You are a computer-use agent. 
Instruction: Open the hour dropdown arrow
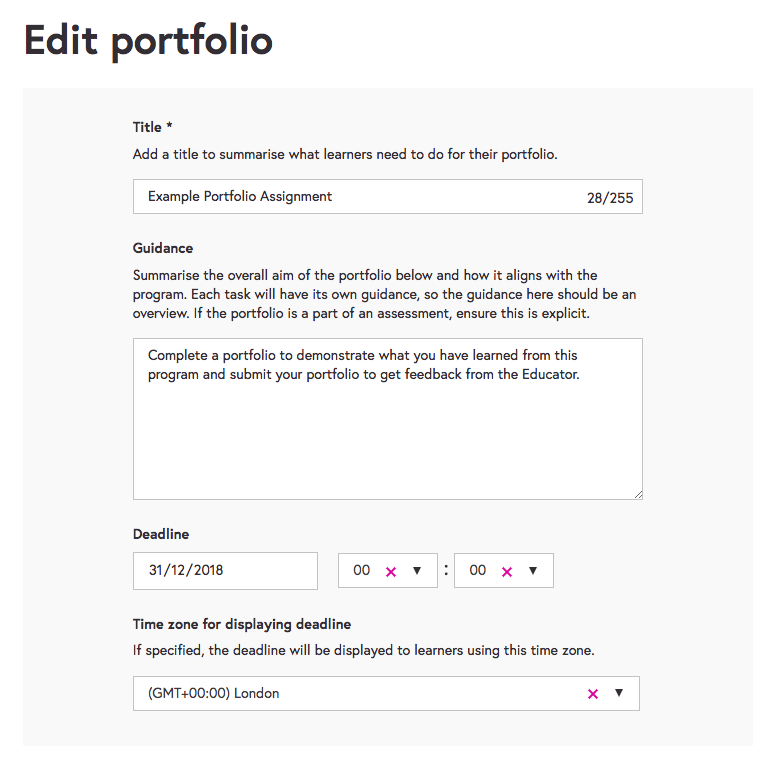(x=417, y=570)
